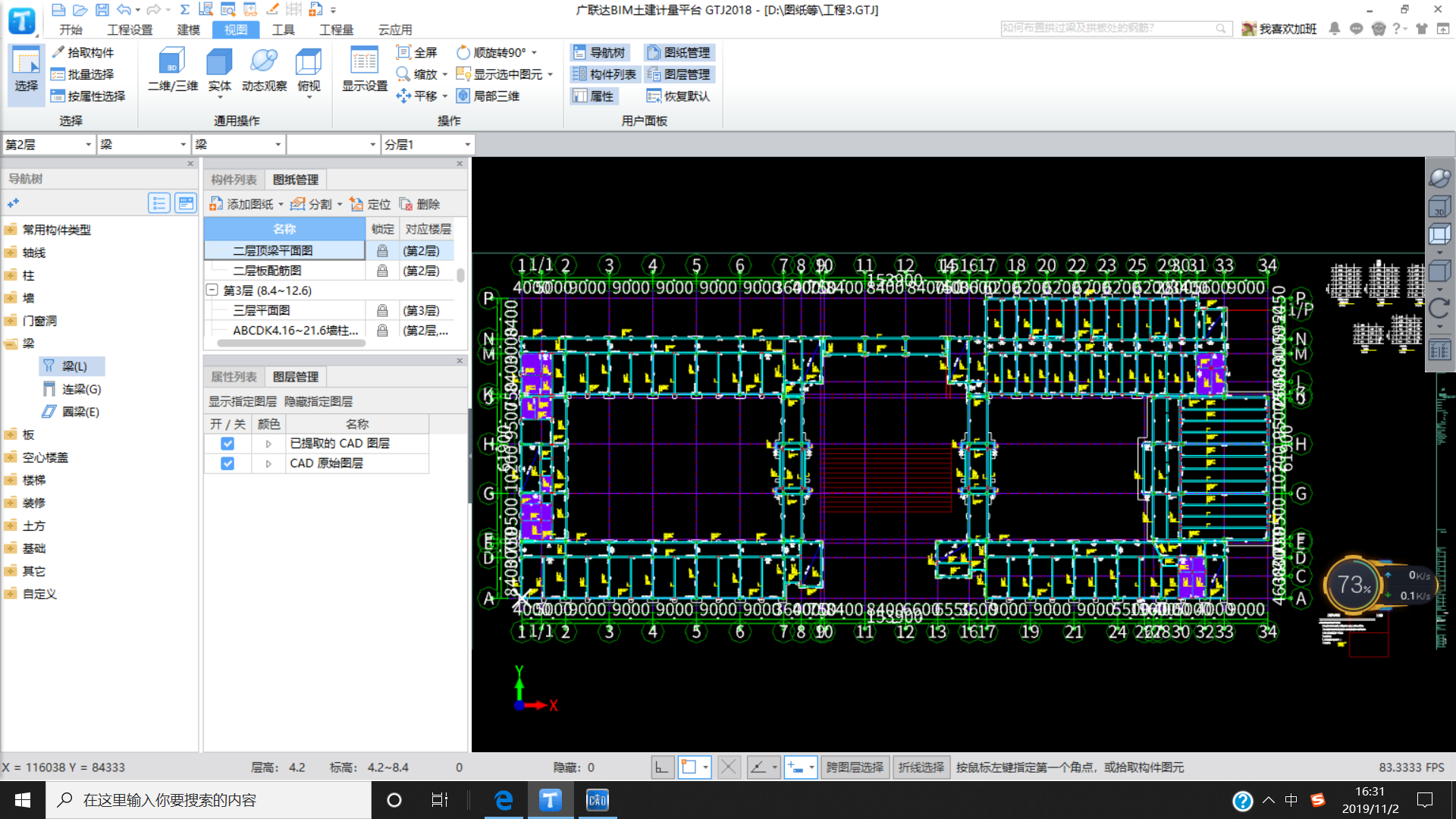Click 显示指定图层 link
Image resolution: width=1456 pixels, height=819 pixels.
click(243, 401)
